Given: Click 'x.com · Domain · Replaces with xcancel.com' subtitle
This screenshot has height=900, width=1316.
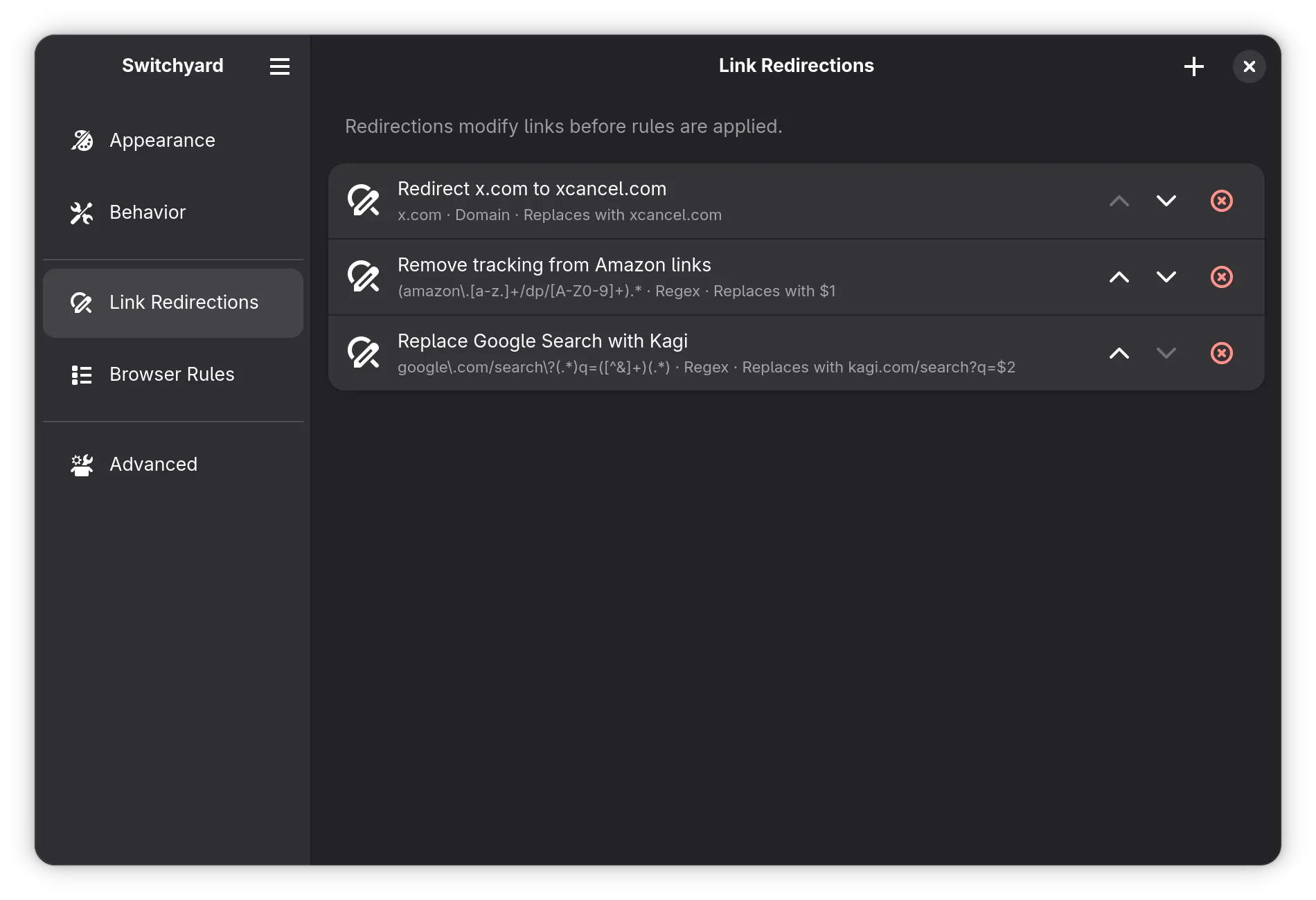Looking at the screenshot, I should [x=560, y=215].
